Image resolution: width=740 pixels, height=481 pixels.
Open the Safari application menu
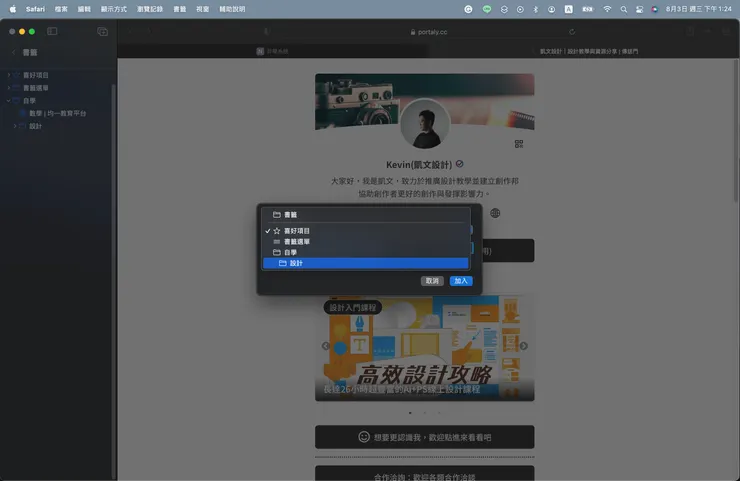(x=35, y=9)
